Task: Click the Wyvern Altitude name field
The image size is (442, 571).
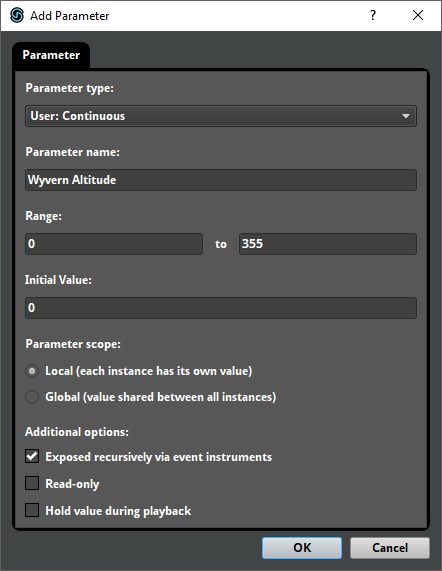Action: (221, 180)
